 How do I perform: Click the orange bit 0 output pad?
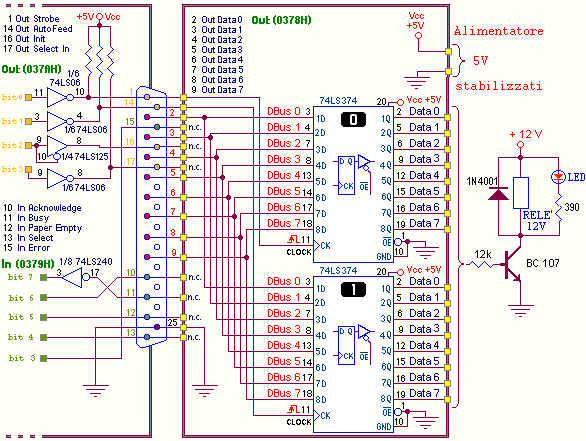(28, 98)
